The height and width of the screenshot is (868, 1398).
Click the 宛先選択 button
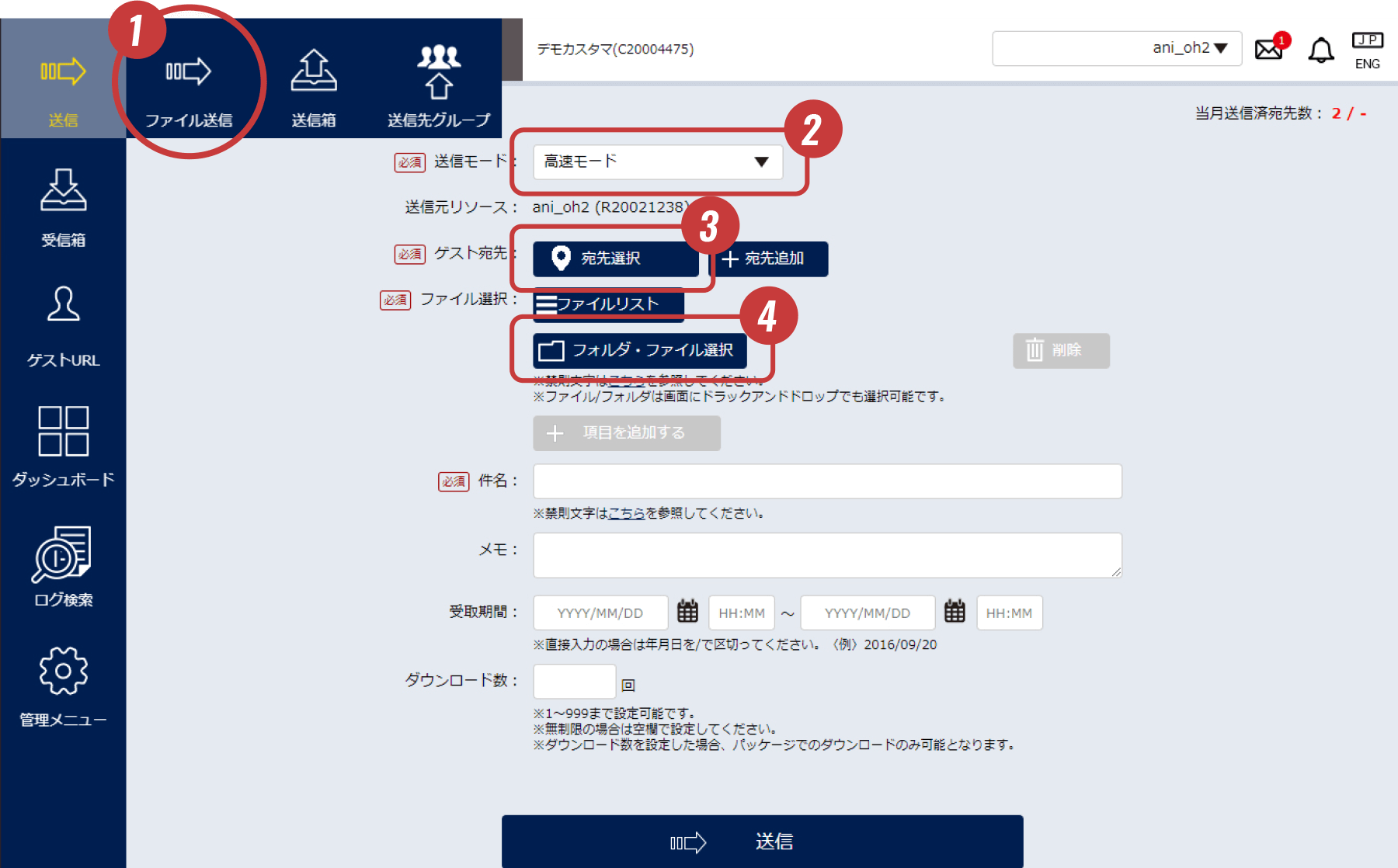[616, 259]
